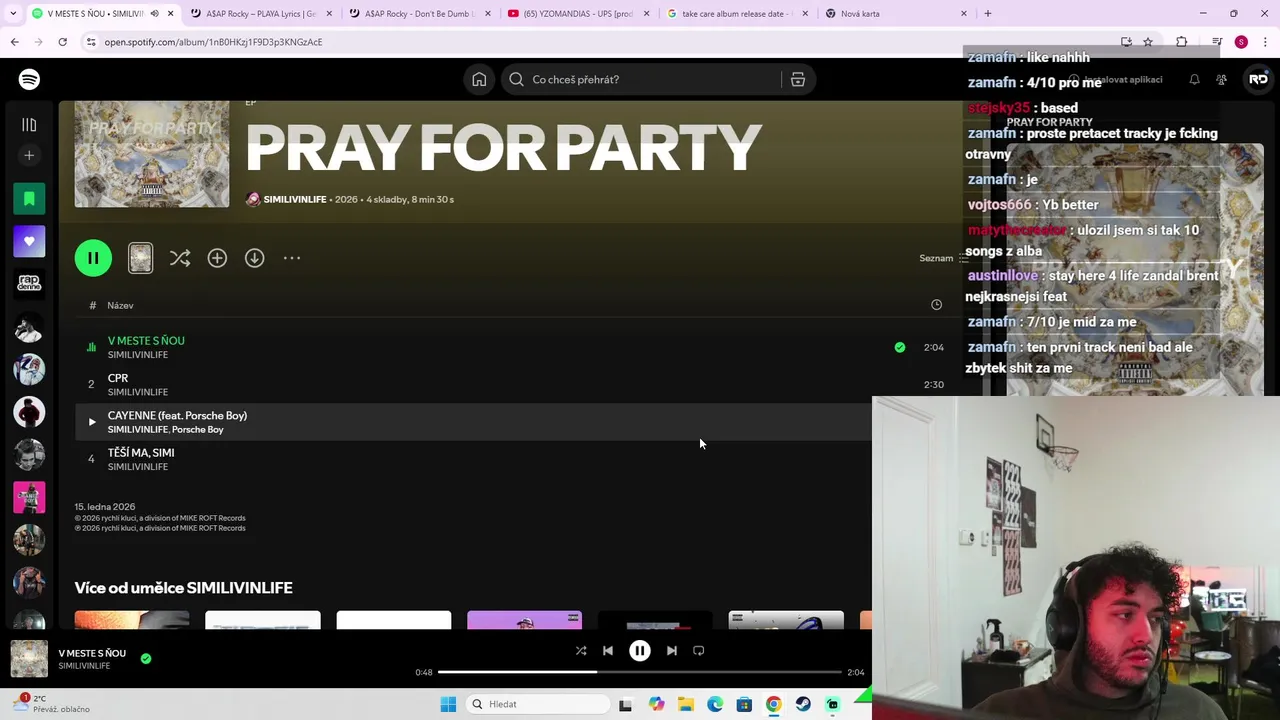Open the weather widget on the taskbar
1280x720 pixels.
[52, 704]
